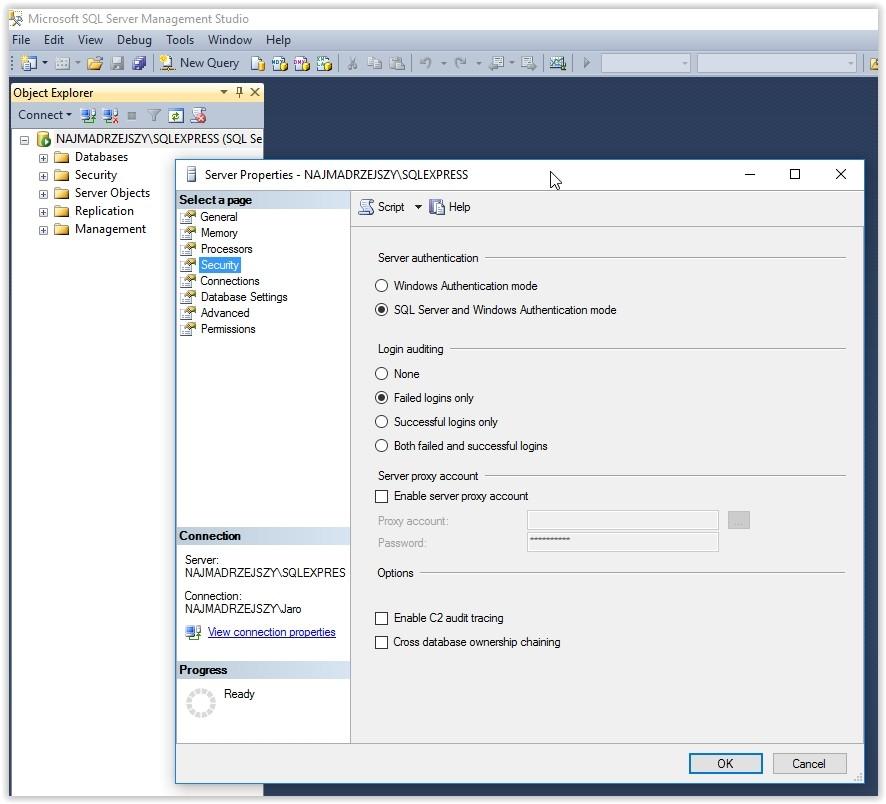Click the Save All icon in toolbar
Screen dimensions: 886x804
point(139,63)
